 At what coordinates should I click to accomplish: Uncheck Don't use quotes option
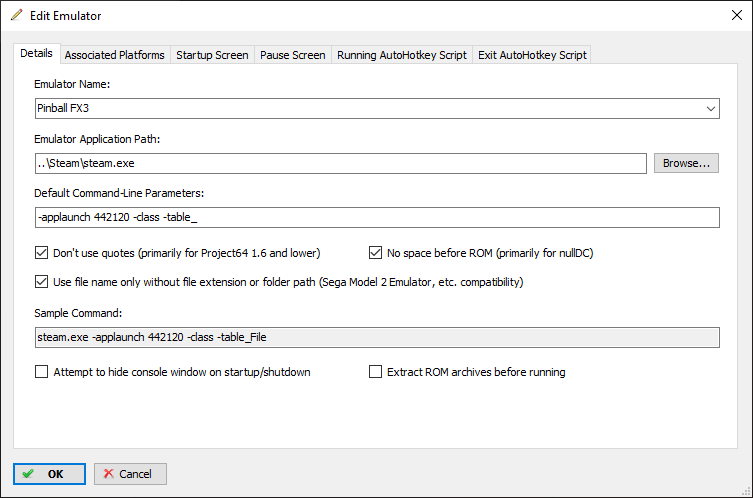coord(42,253)
